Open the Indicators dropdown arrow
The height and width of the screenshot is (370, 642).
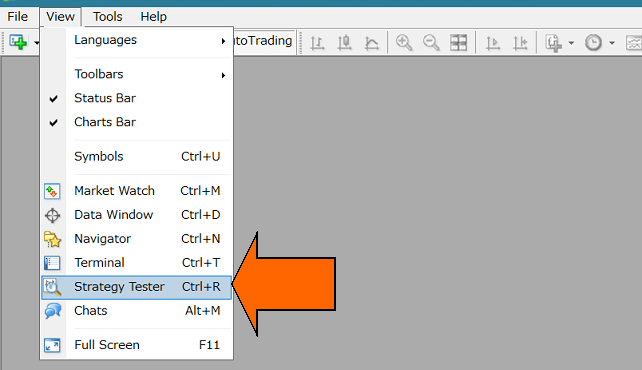571,43
